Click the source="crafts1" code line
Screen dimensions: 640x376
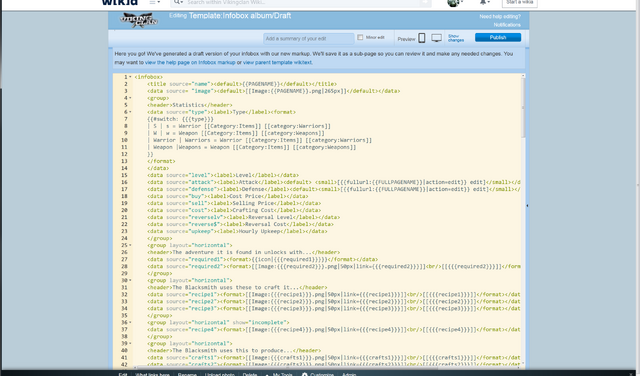[334, 358]
